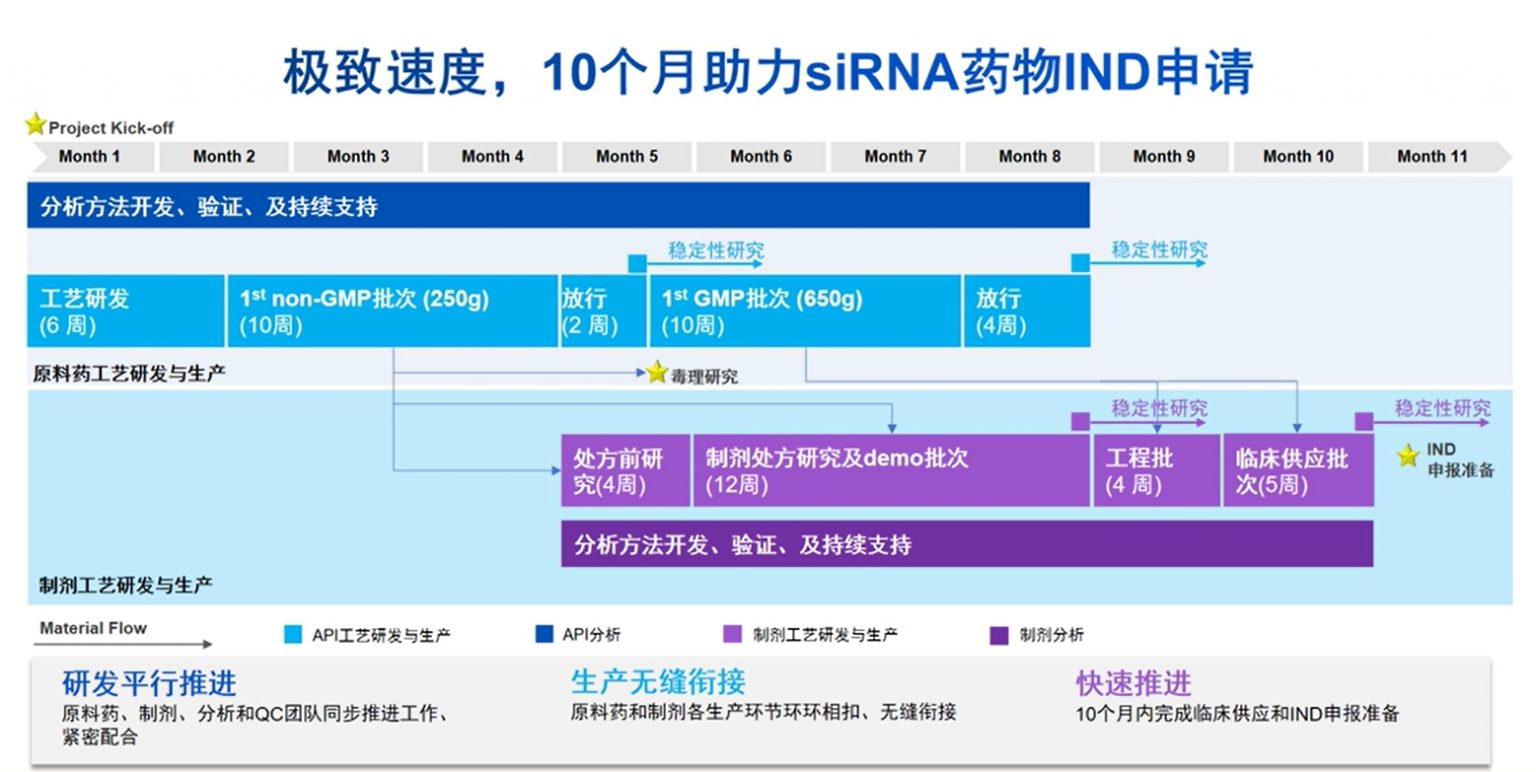Viewport: 1536px width, 772px height.
Task: Click the purple 制剂工艺研发与生产 legend swatch
Action: pos(732,635)
